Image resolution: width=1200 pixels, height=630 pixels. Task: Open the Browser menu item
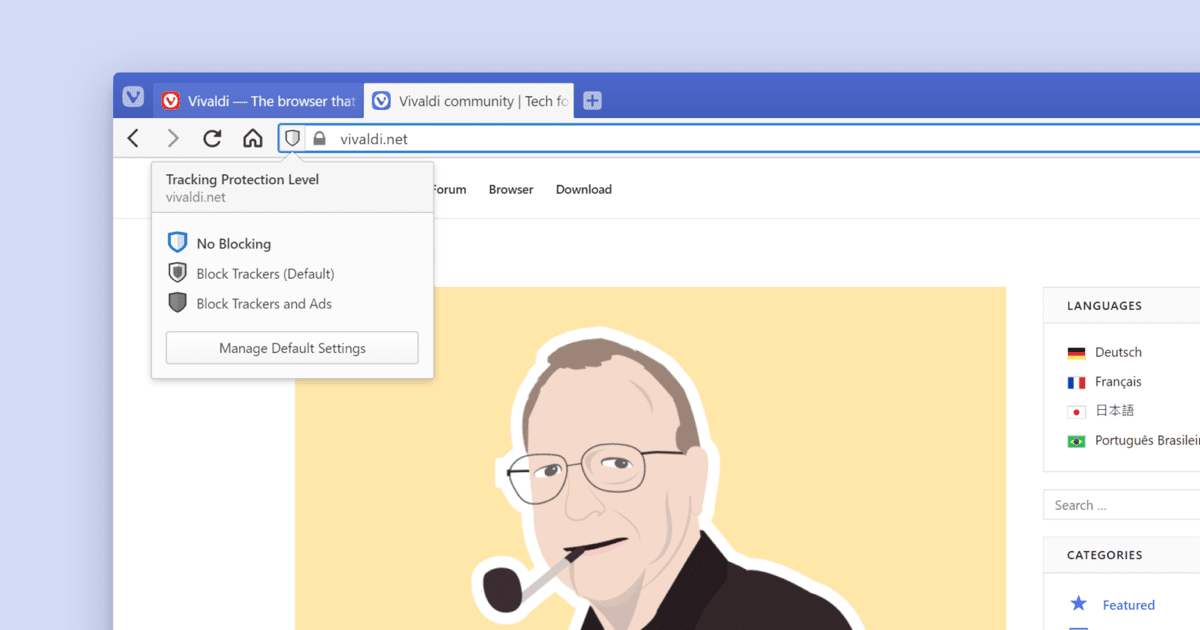[511, 189]
